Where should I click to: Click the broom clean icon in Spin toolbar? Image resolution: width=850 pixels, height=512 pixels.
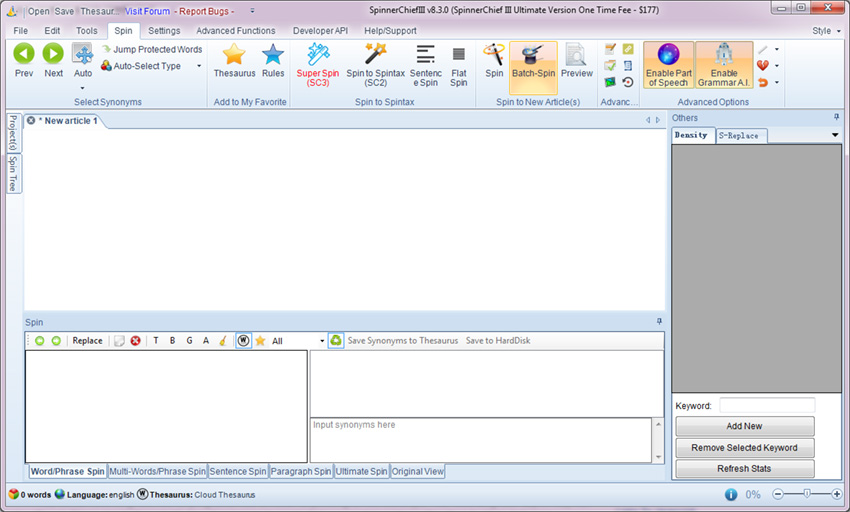point(223,341)
